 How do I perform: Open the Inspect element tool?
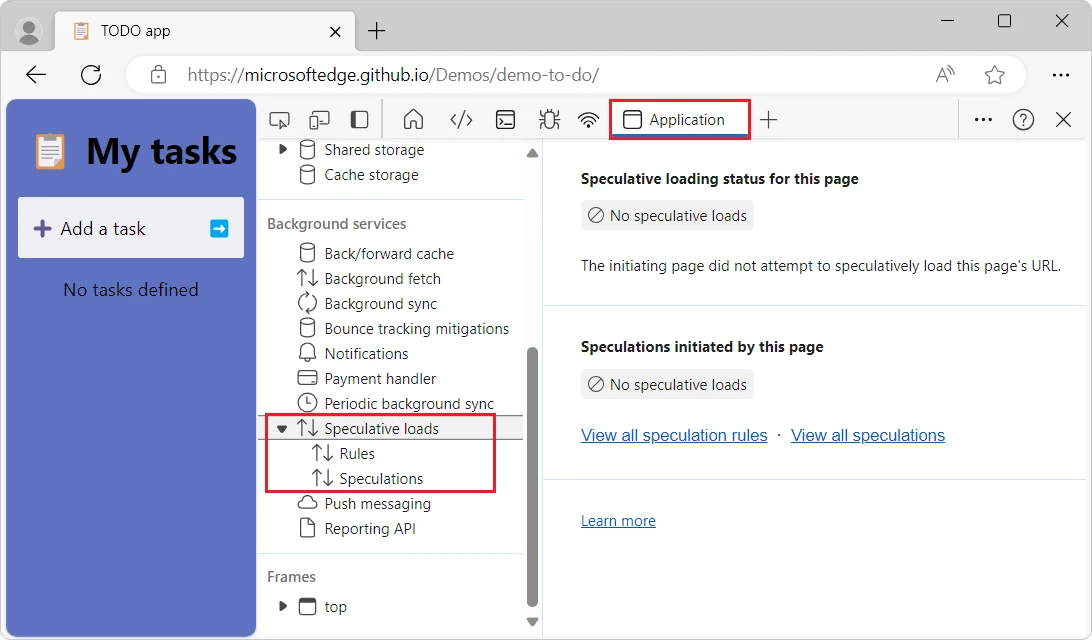point(279,120)
